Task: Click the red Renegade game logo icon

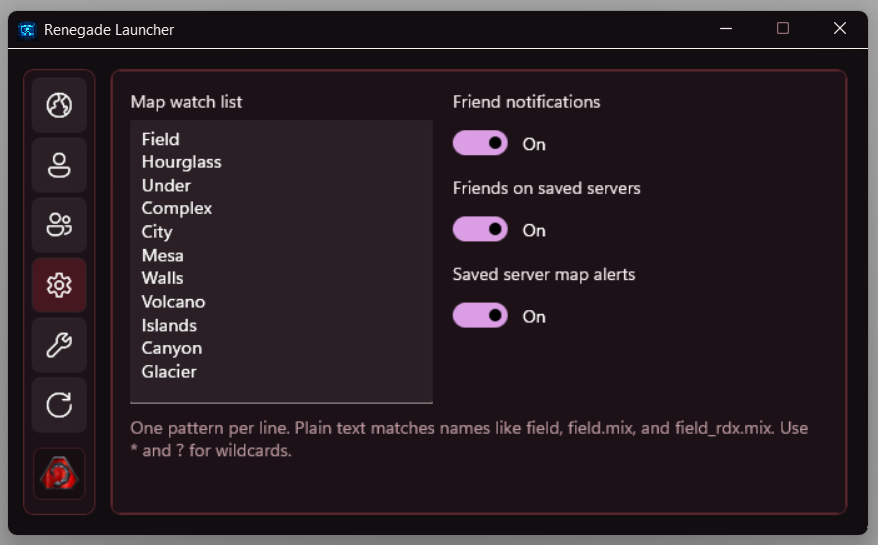Action: pyautogui.click(x=59, y=474)
